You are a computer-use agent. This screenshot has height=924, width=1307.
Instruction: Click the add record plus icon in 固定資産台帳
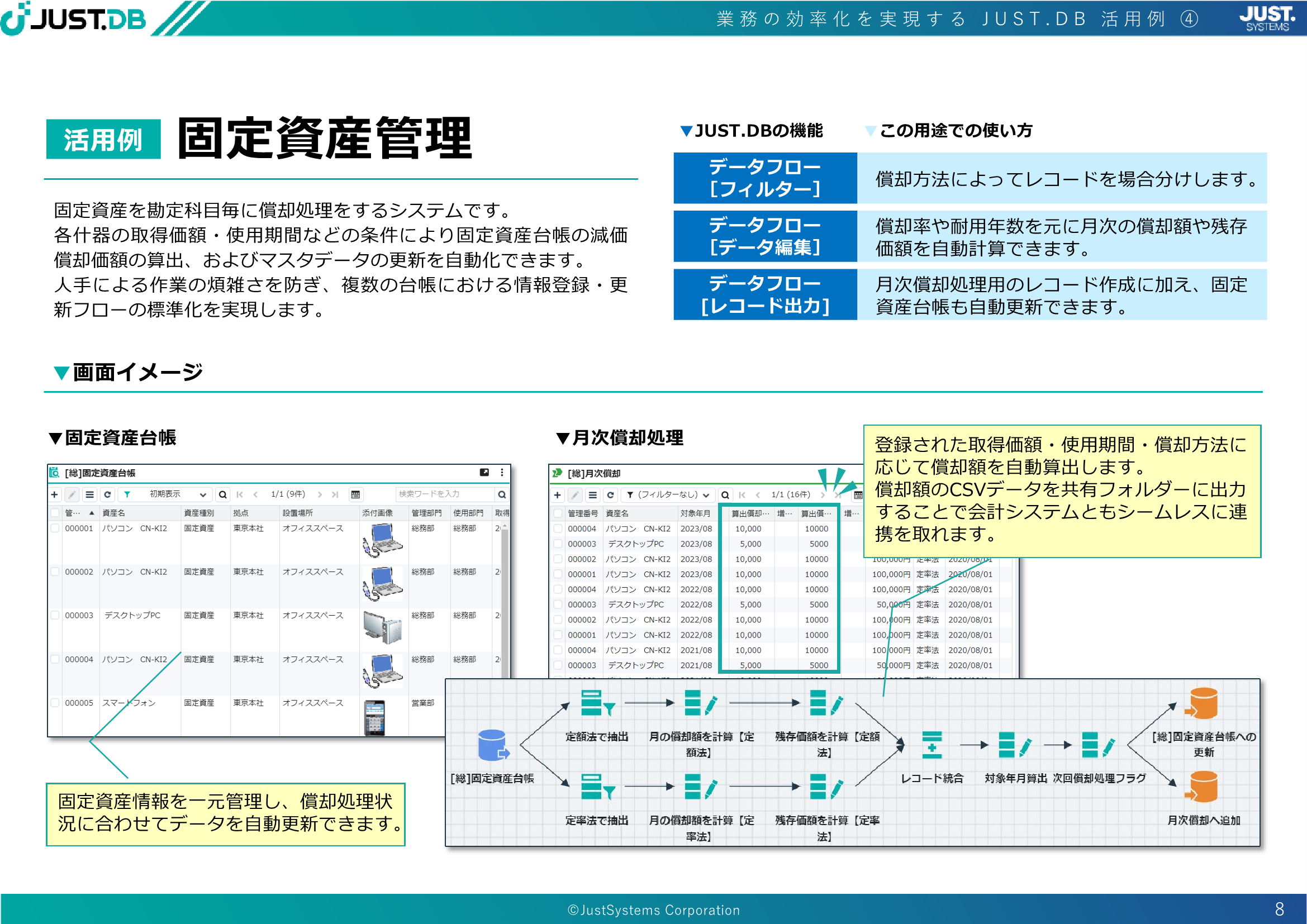pyautogui.click(x=55, y=494)
